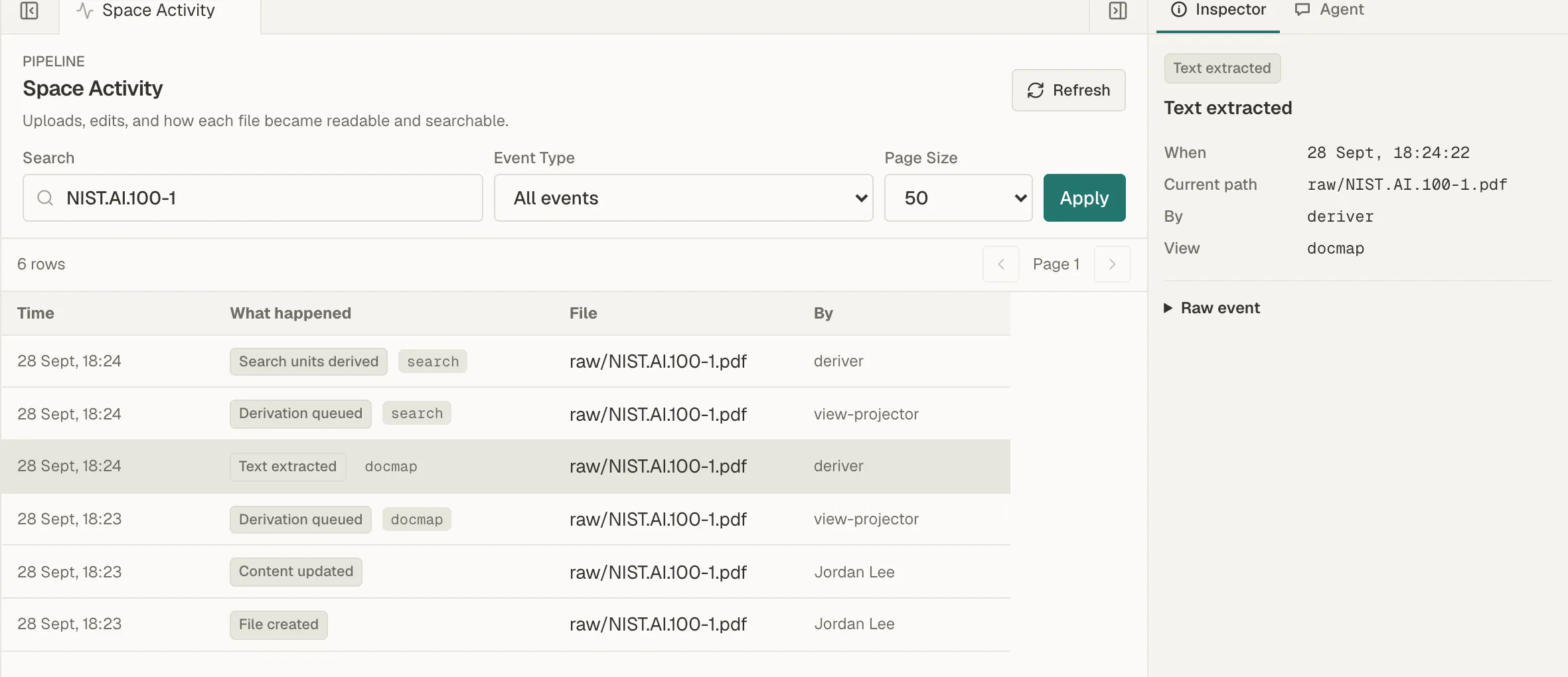This screenshot has width=1568, height=677.
Task: Toggle the right inspector panel icon
Action: (x=1118, y=11)
